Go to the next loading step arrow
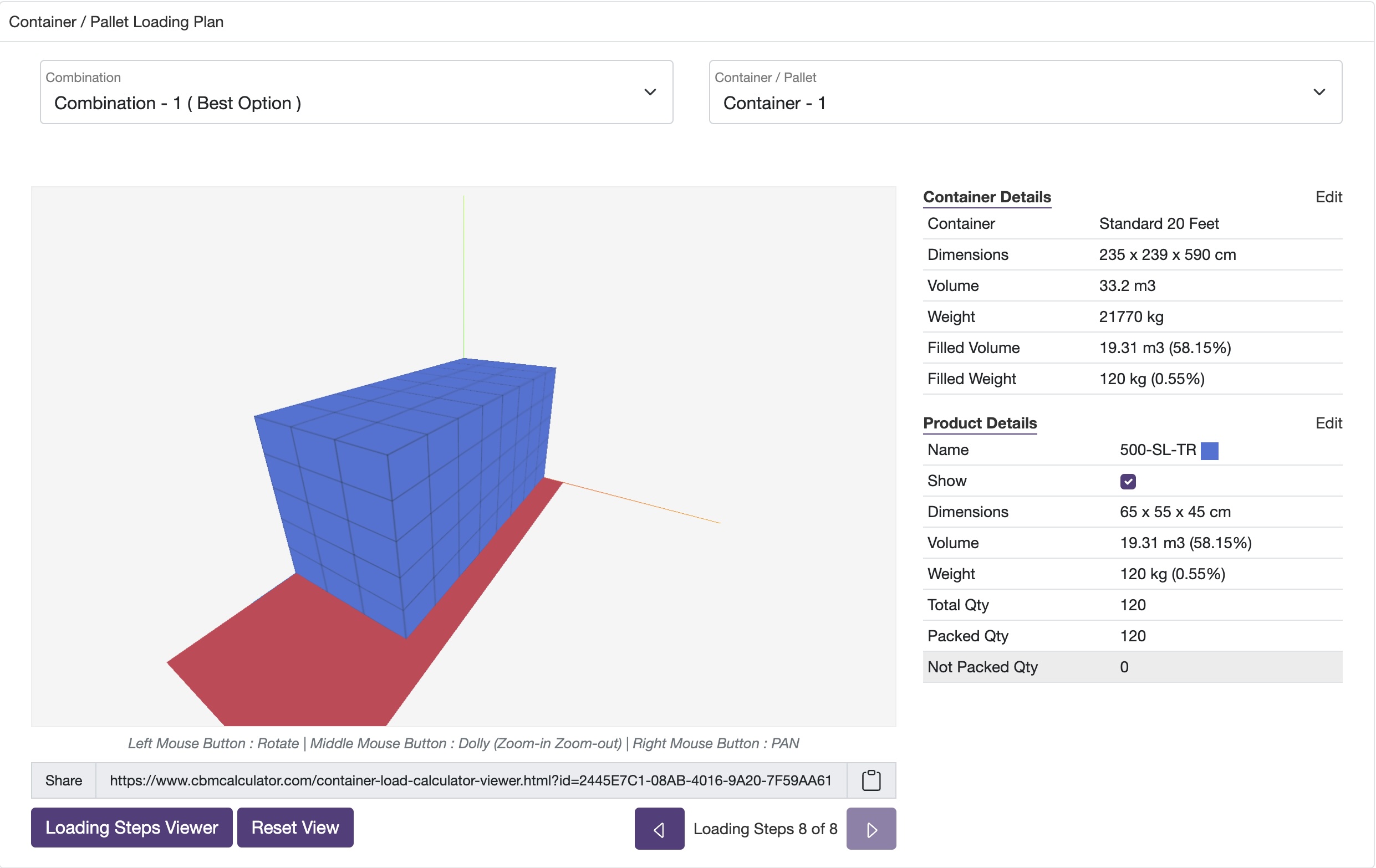This screenshot has width=1376, height=868. [x=870, y=829]
